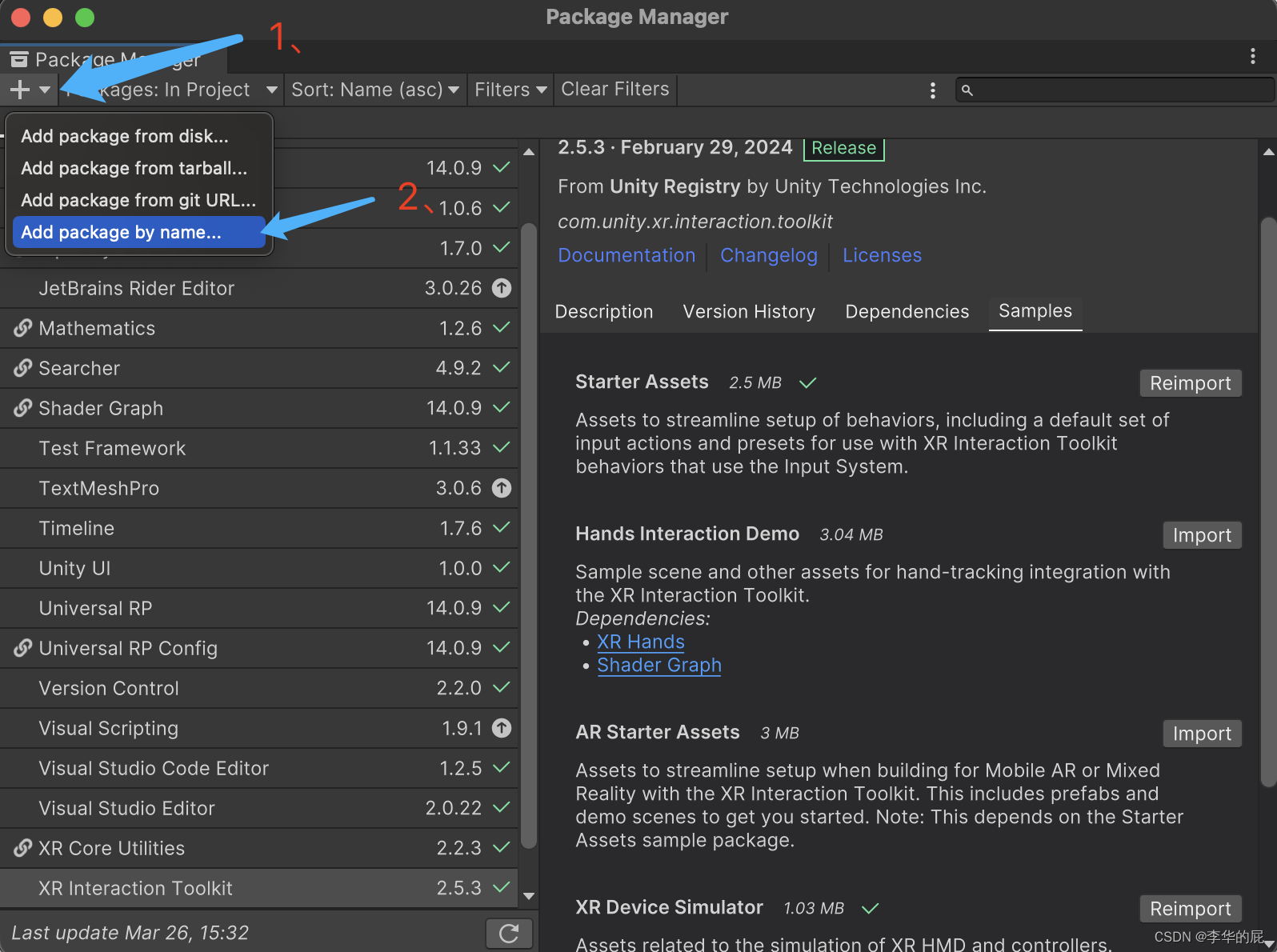
Task: Click installed checkmark for Test Framework
Action: pos(502,447)
